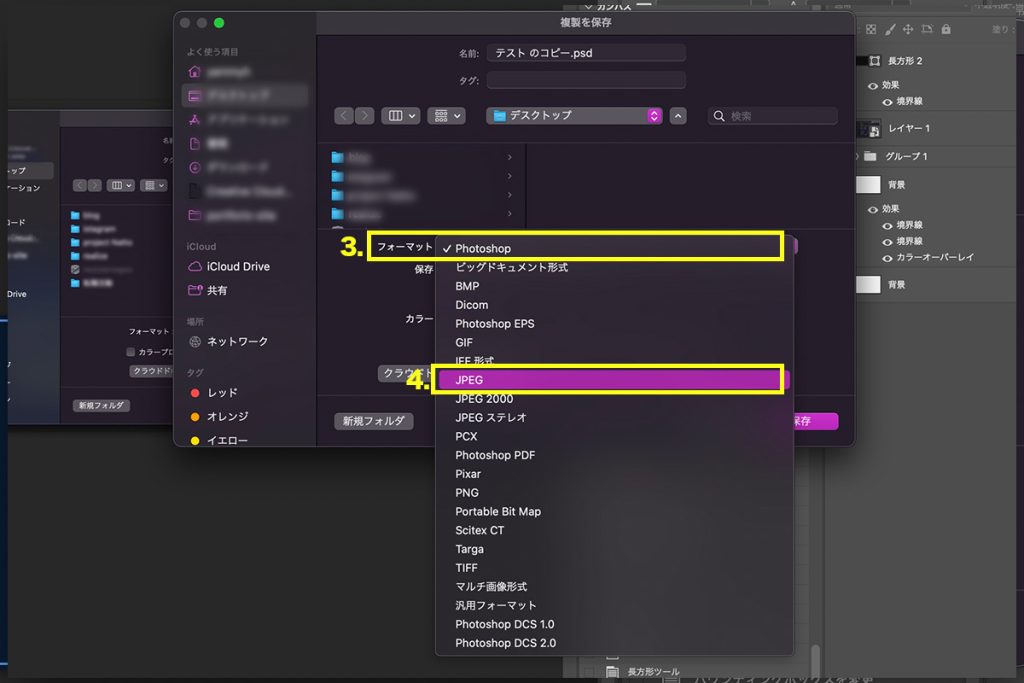Click the タグ tags input field

[x=586, y=80]
